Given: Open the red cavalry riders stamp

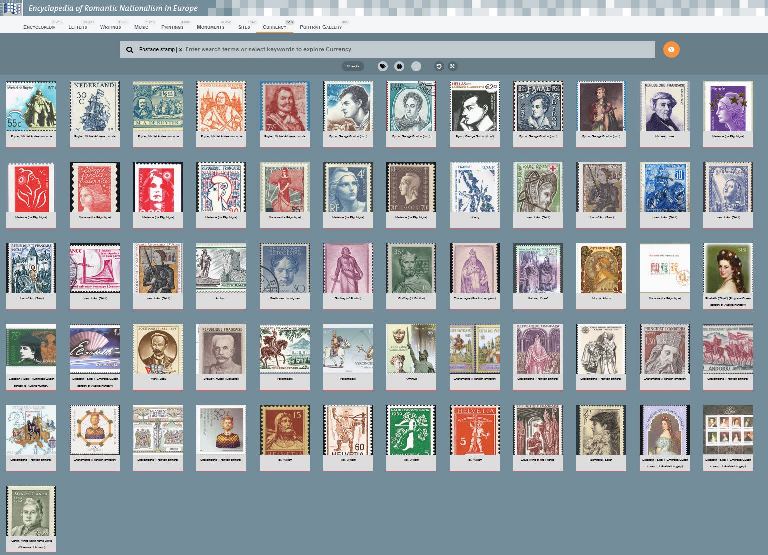Looking at the screenshot, I should click(728, 349).
